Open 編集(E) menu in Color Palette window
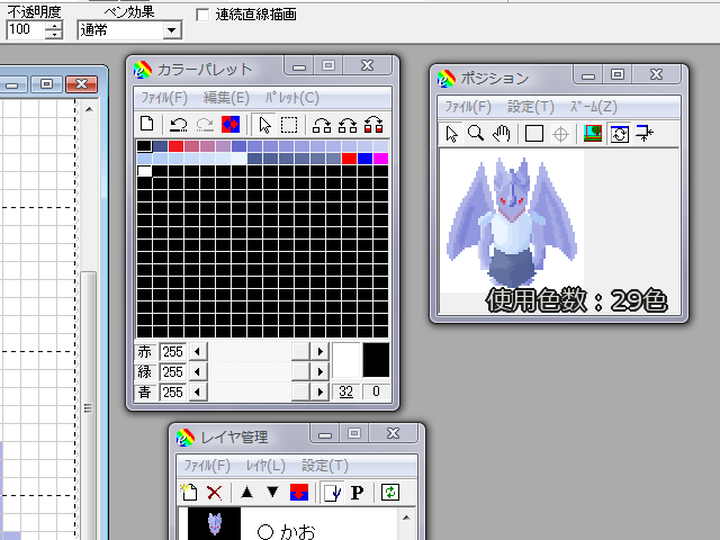720x540 pixels. coord(226,98)
